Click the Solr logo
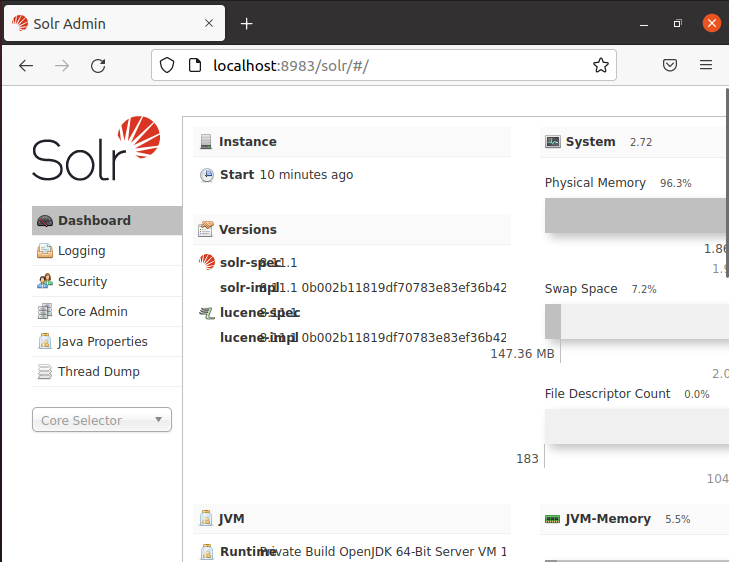Image resolution: width=729 pixels, height=562 pixels. coord(96,148)
